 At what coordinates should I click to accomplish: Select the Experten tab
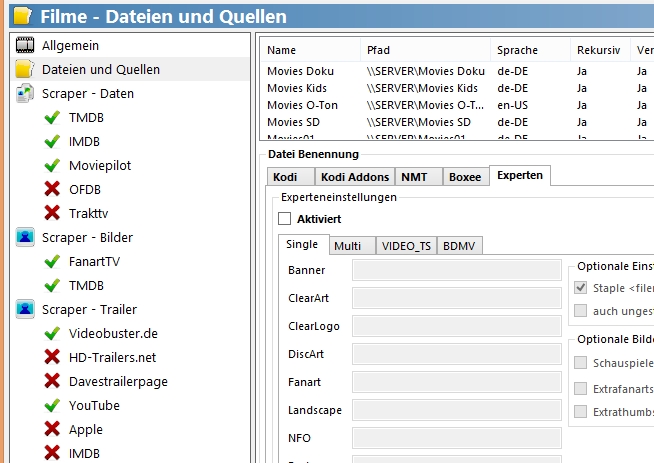[520, 175]
